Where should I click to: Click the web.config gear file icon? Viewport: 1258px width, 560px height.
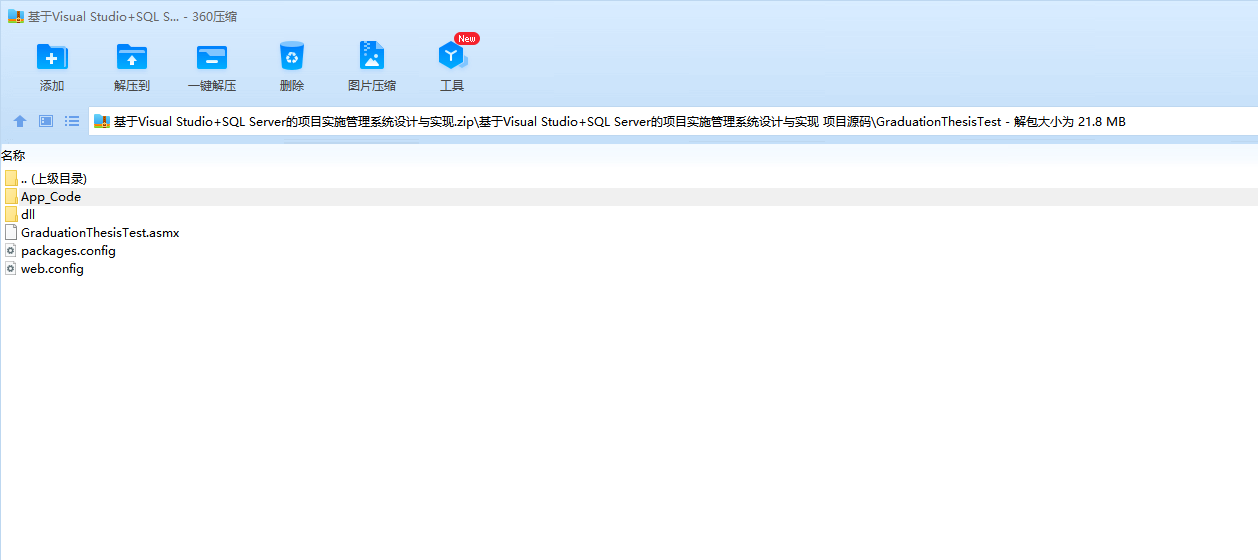coord(11,268)
